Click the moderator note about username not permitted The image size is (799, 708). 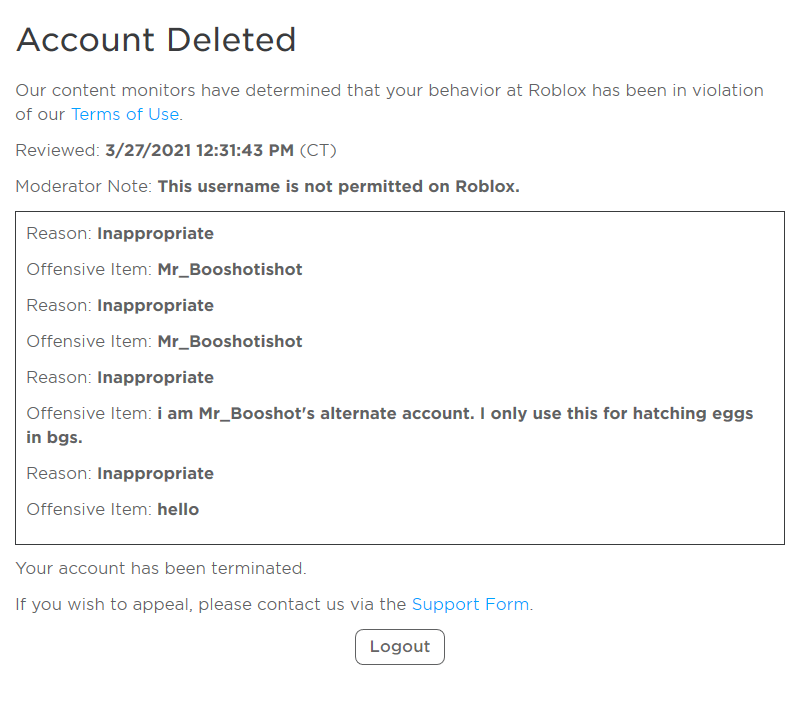(x=338, y=187)
